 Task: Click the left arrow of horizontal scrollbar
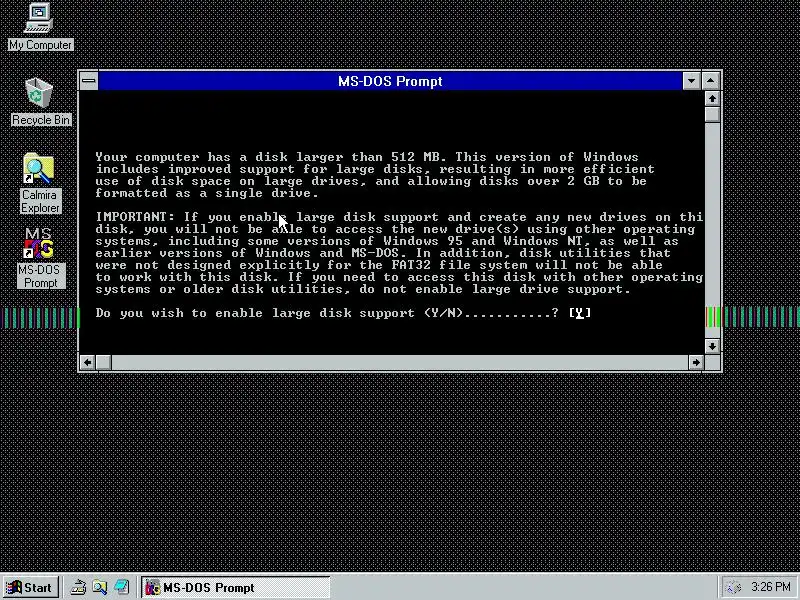[x=88, y=362]
